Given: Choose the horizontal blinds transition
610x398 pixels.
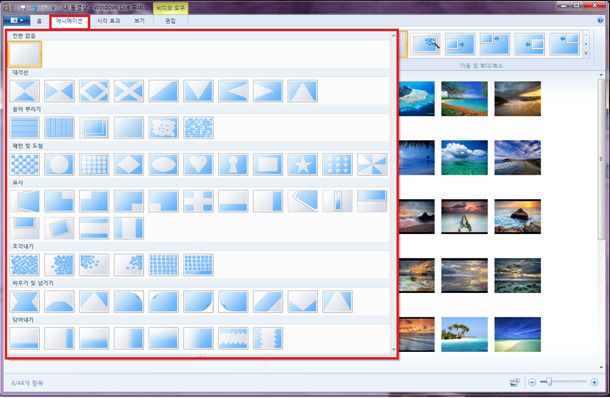Looking at the screenshot, I should [x=25, y=128].
